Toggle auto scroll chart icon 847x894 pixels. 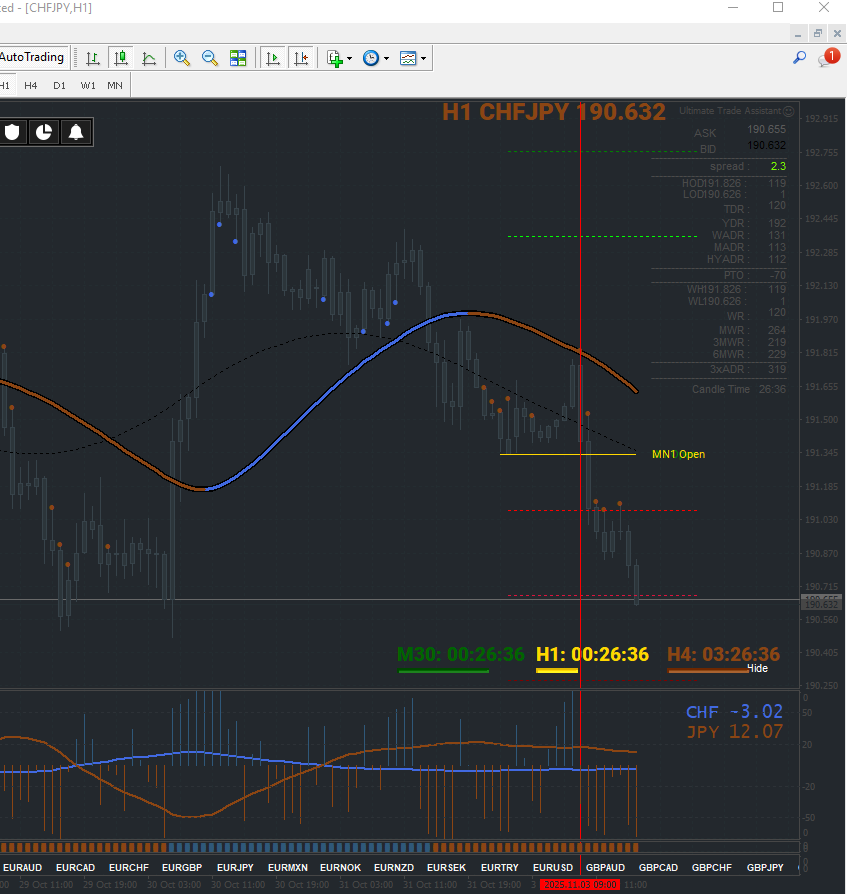pos(273,58)
